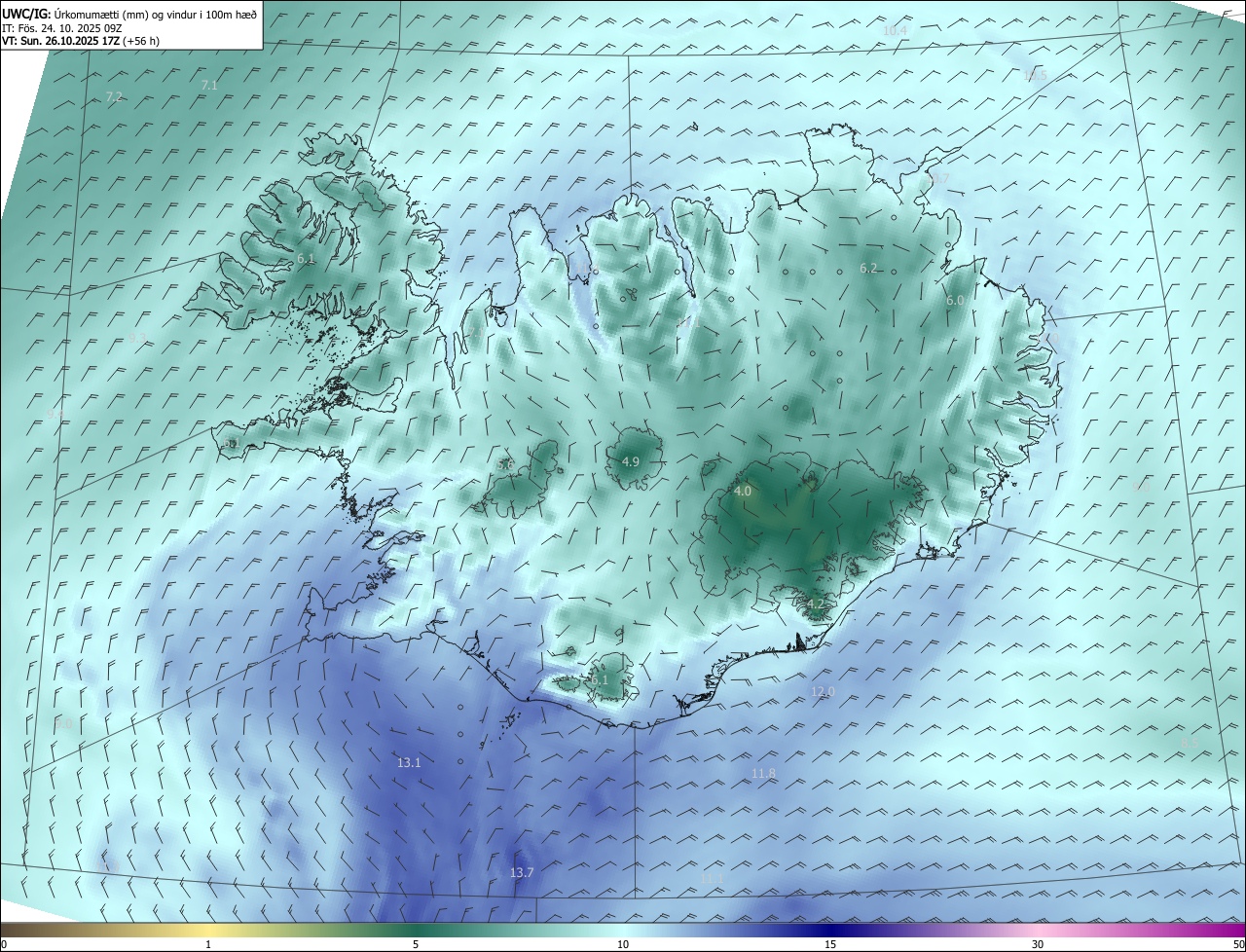Click the 10 tick on the color scale
The width and height of the screenshot is (1246, 952).
623,944
